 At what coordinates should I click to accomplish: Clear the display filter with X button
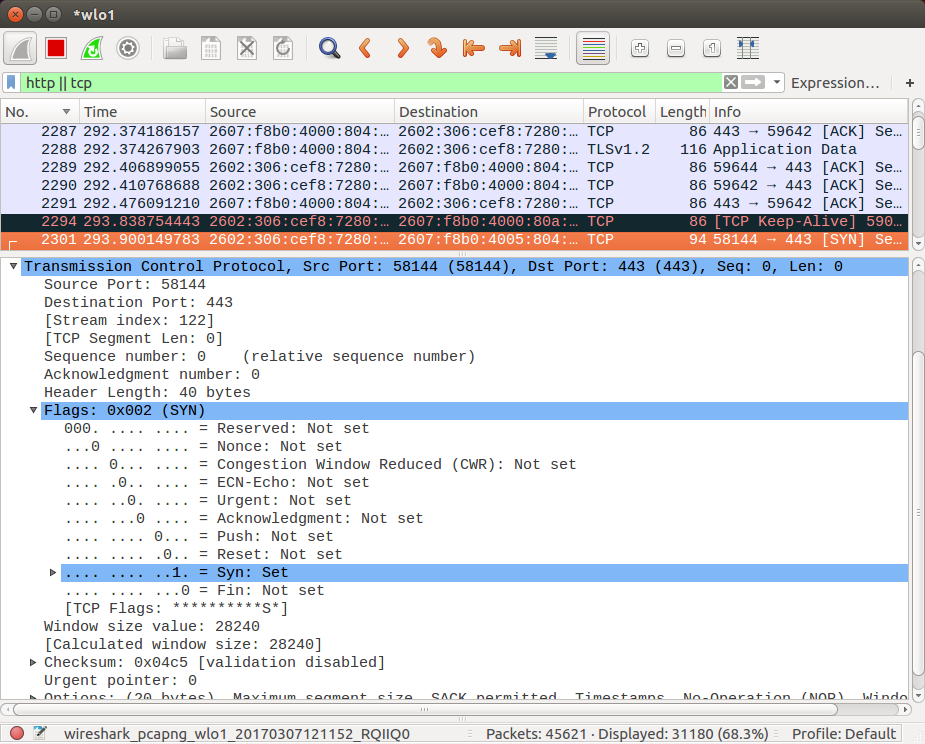(731, 82)
